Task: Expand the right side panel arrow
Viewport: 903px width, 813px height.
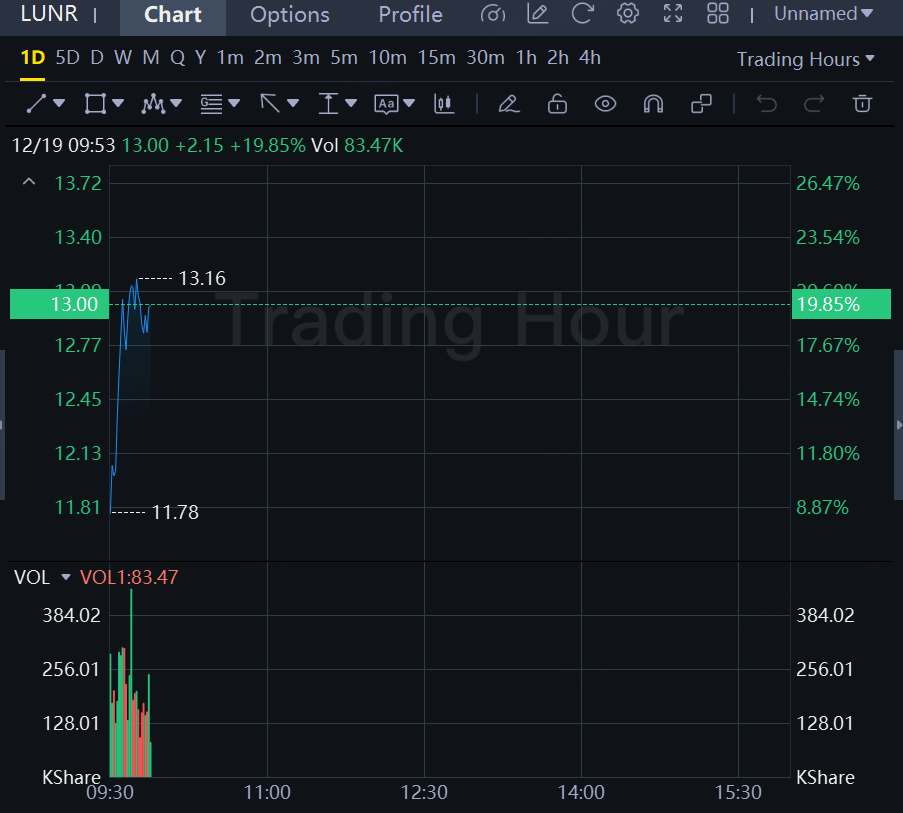Action: pos(898,425)
